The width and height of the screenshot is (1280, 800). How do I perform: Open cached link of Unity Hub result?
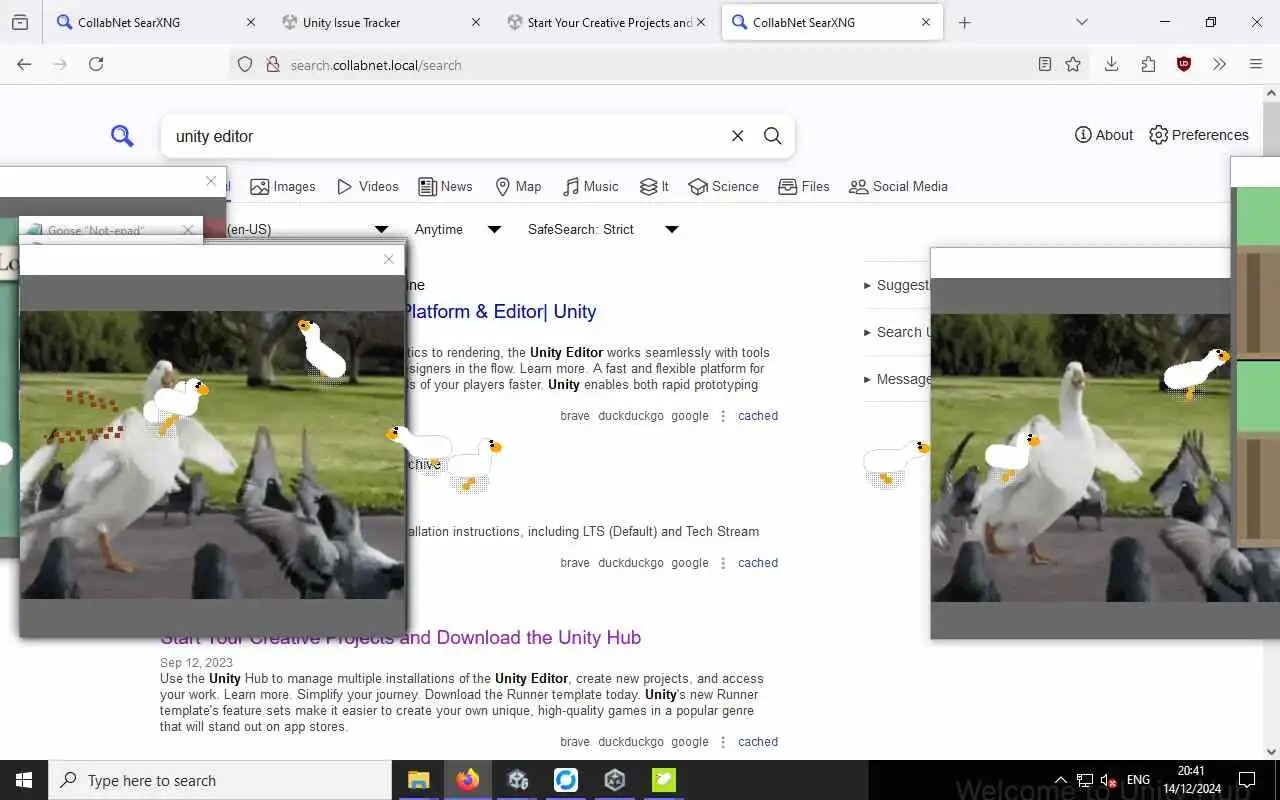[758, 742]
